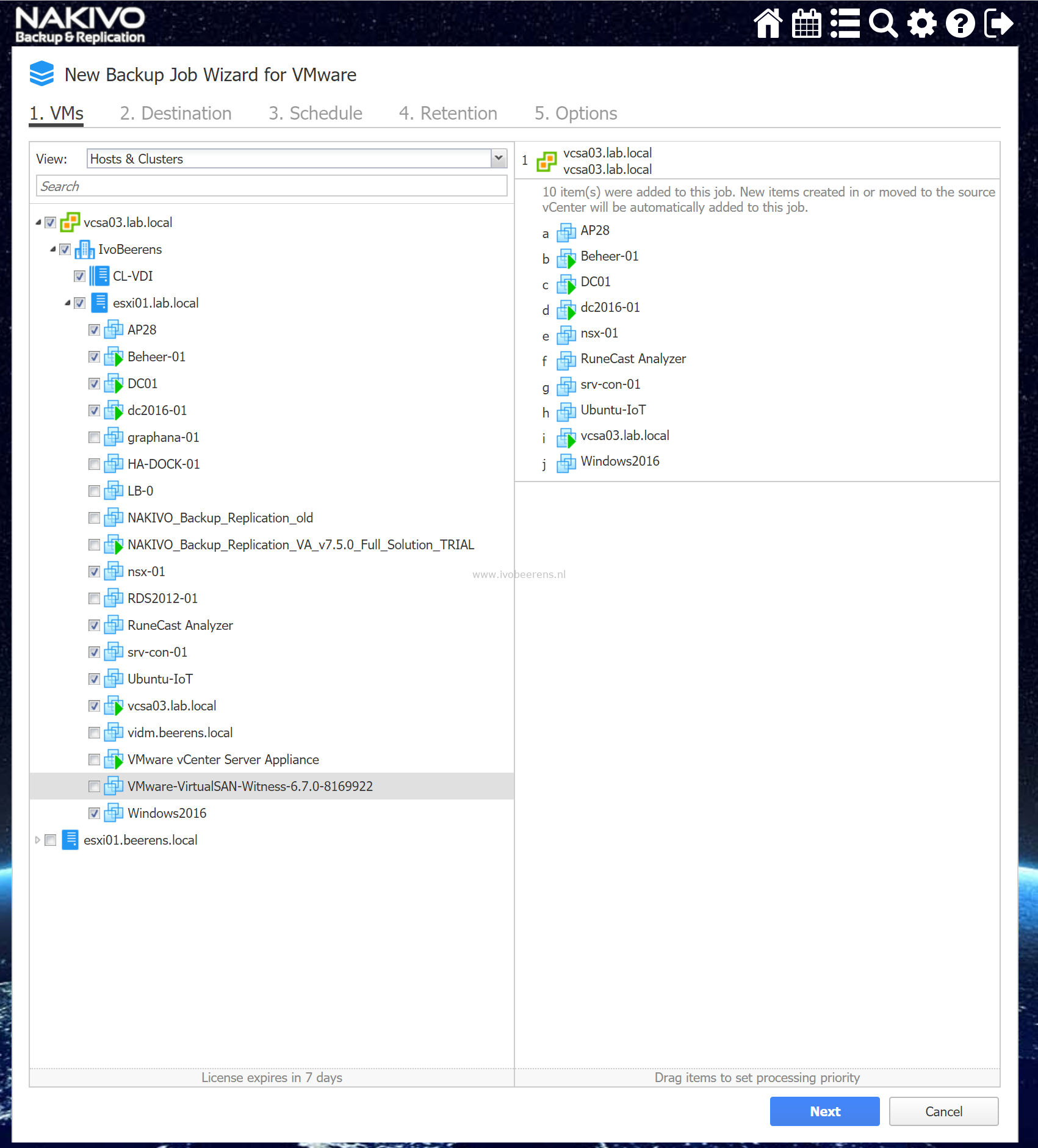Viewport: 1038px width, 1148px height.
Task: Expand the esxi01.beerens.local node
Action: coord(38,840)
